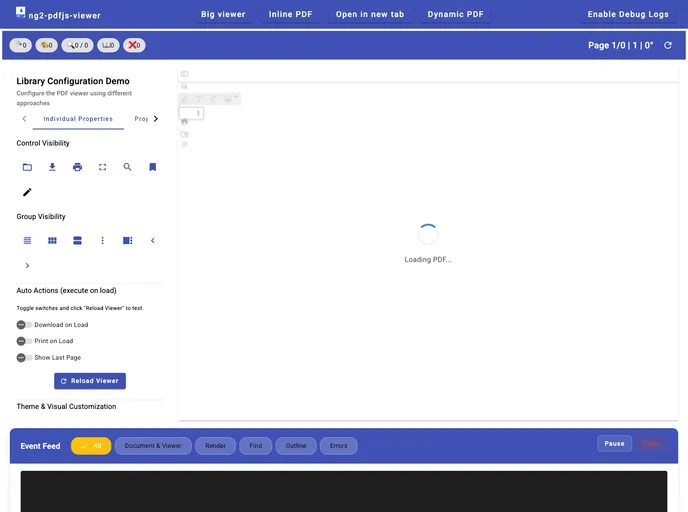Click the Auto Actions (execute on load) heading

66,290
